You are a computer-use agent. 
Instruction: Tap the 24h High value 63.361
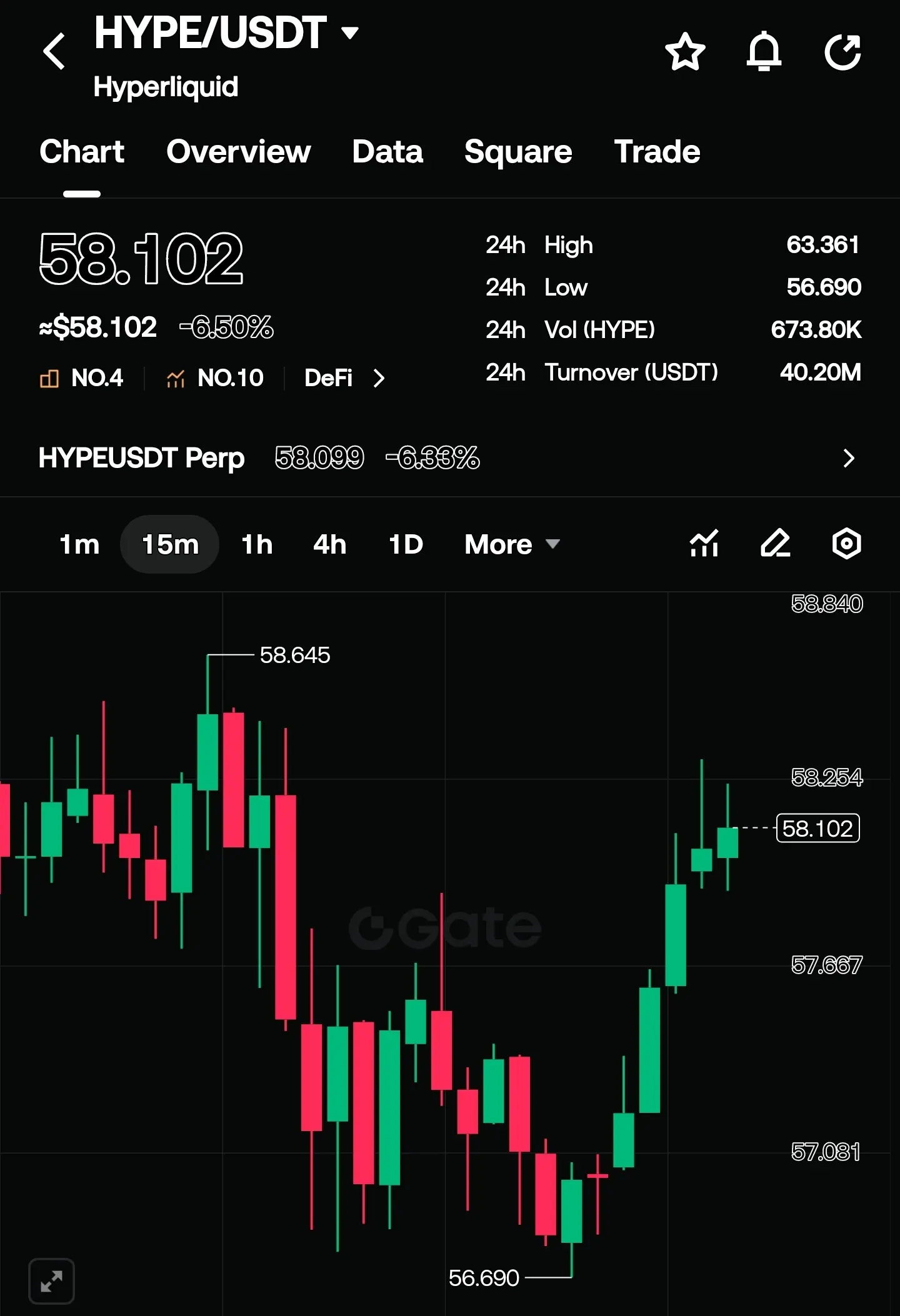[823, 245]
